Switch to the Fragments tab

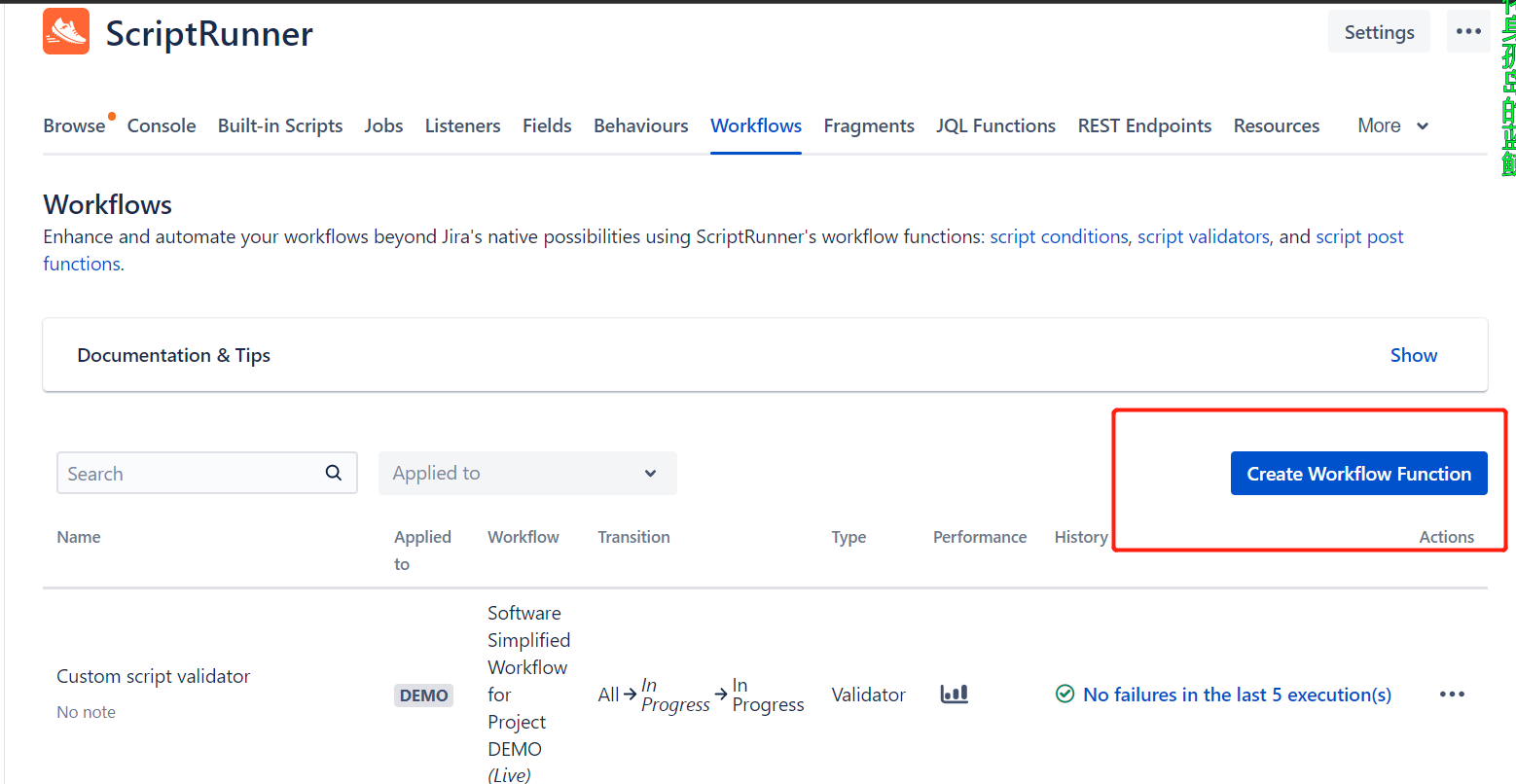pyautogui.click(x=869, y=125)
